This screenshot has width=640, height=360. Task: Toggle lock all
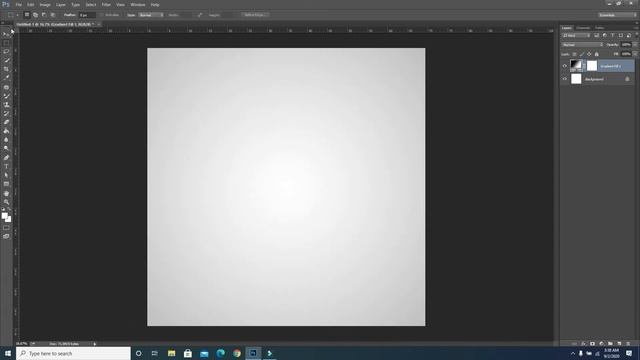point(596,54)
